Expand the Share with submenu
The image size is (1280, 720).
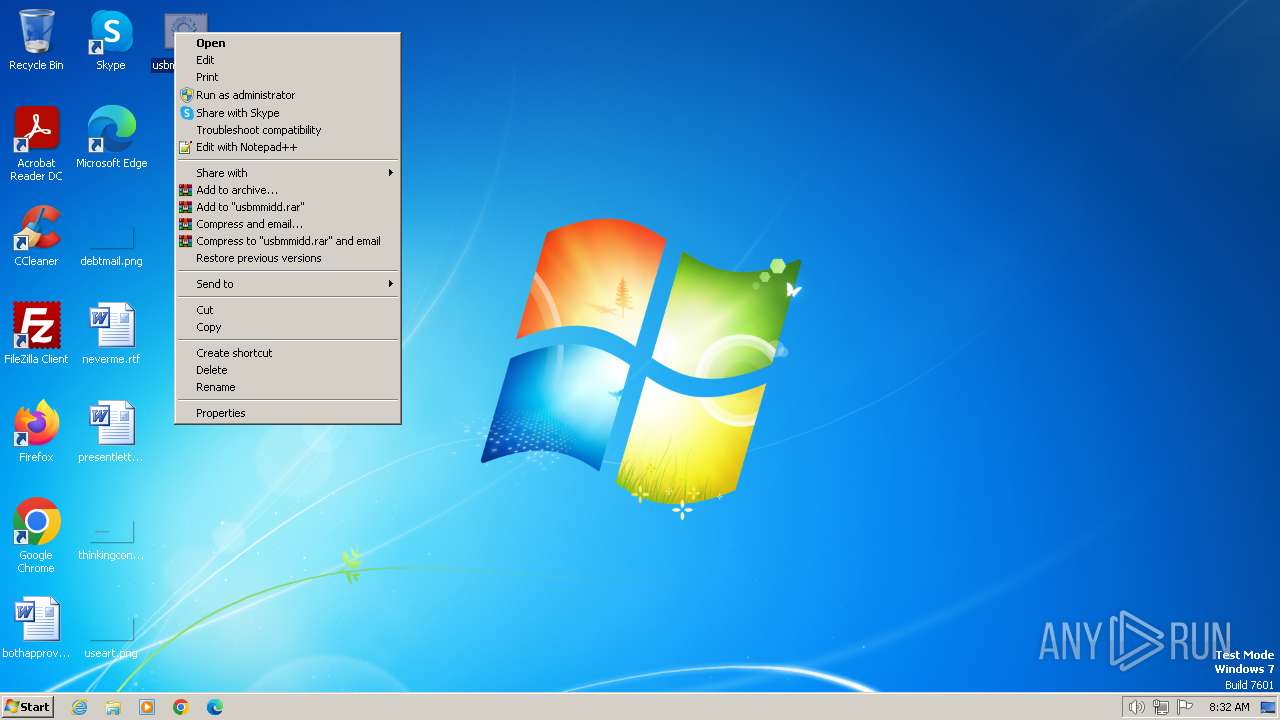(x=288, y=173)
